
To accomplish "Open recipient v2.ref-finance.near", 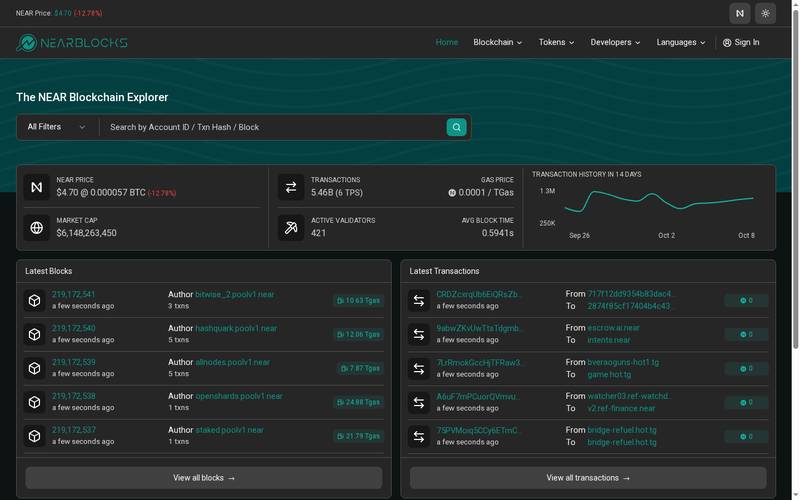I will click(621, 408).
